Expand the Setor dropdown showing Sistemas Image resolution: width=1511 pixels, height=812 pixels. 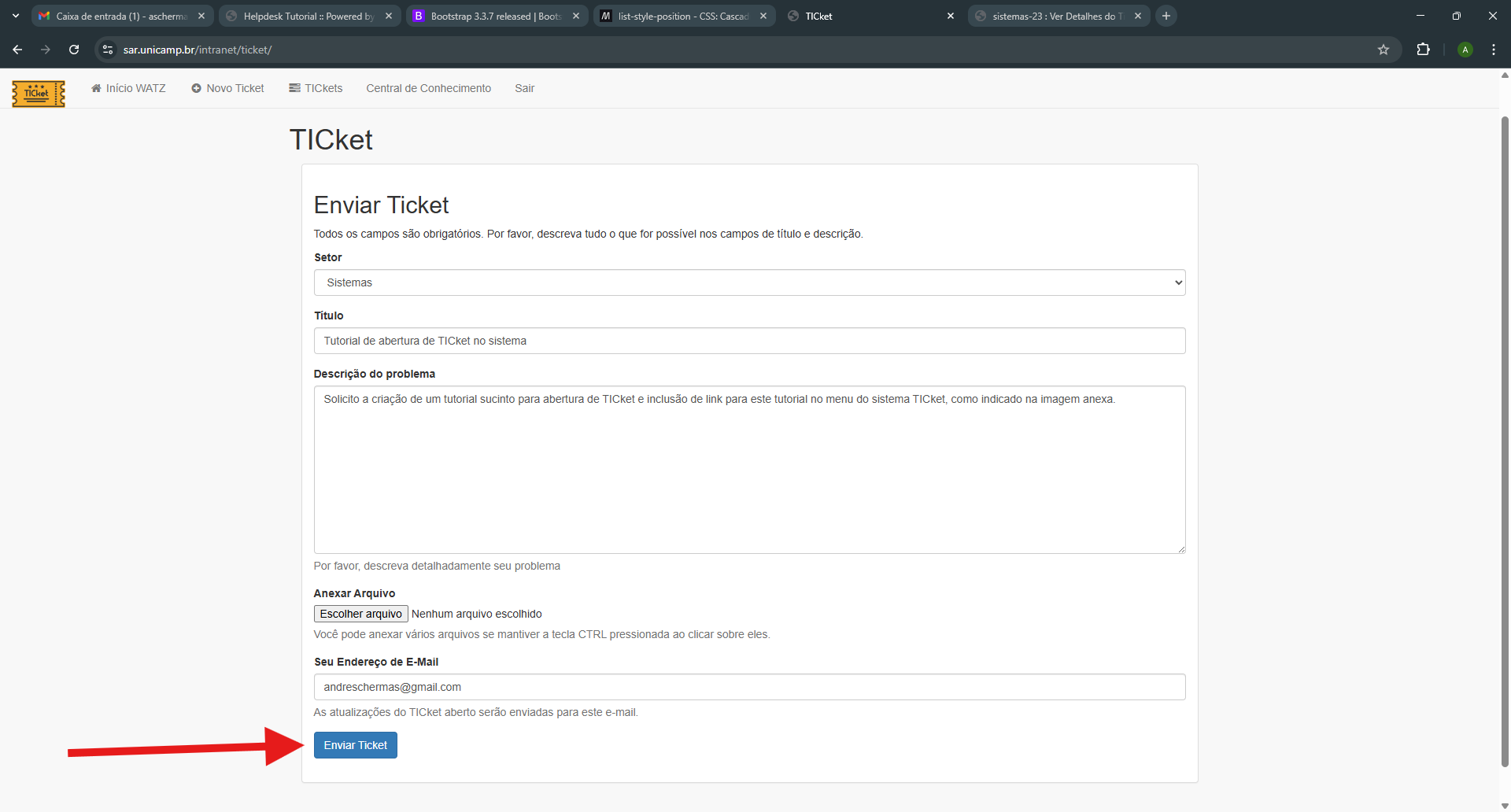(x=749, y=282)
